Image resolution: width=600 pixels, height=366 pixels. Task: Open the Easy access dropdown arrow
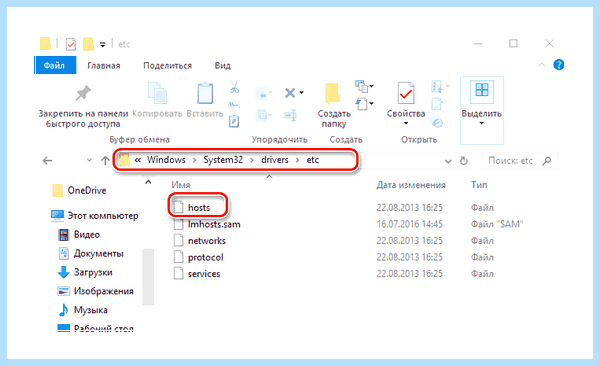(x=371, y=104)
